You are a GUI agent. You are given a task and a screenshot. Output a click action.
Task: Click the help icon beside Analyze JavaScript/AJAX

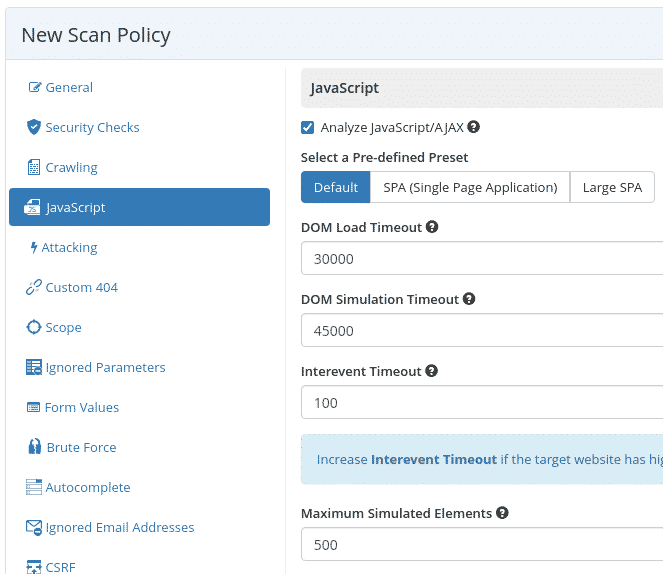[x=474, y=128]
